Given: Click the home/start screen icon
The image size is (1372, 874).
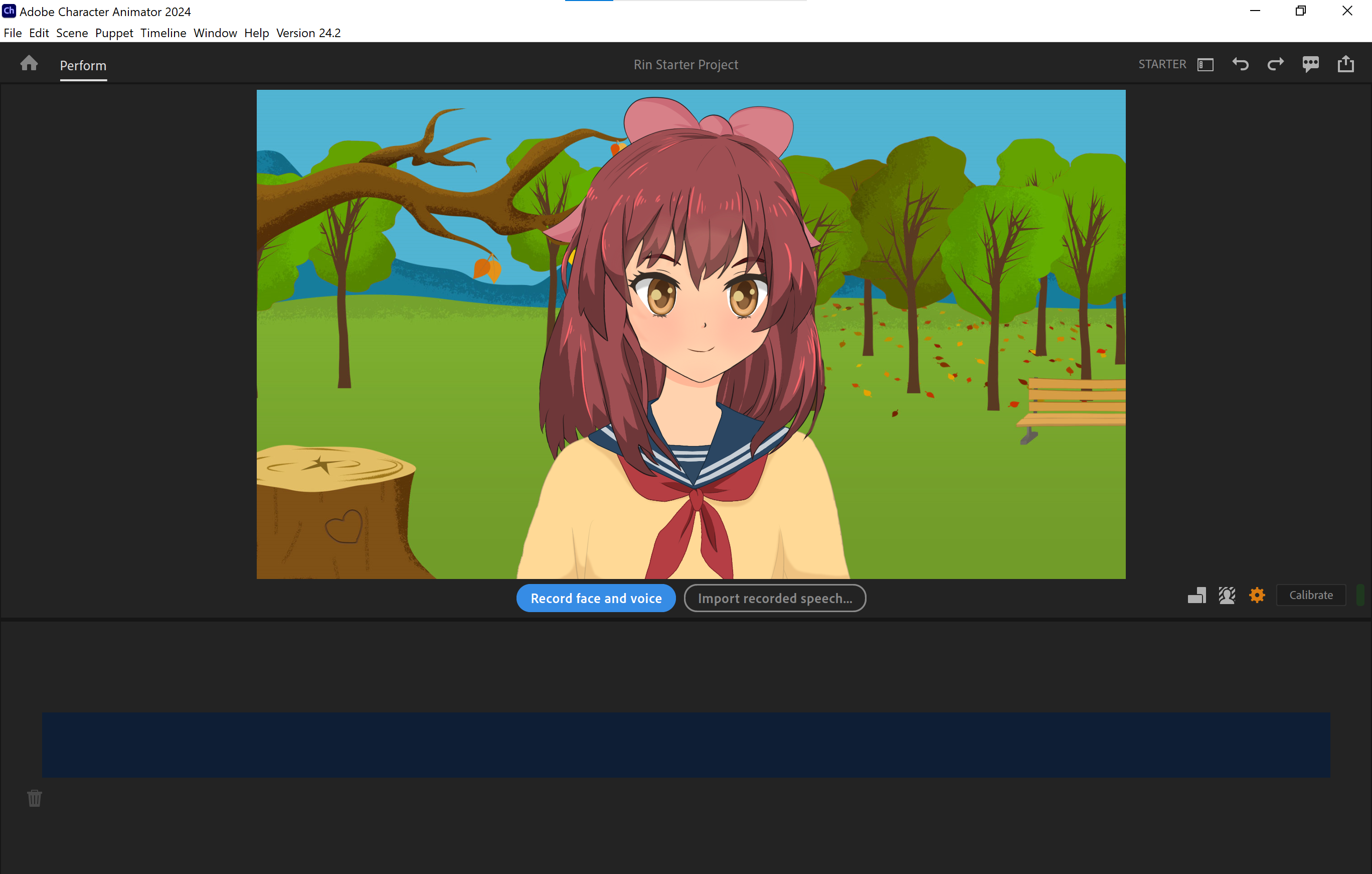Looking at the screenshot, I should tap(28, 64).
